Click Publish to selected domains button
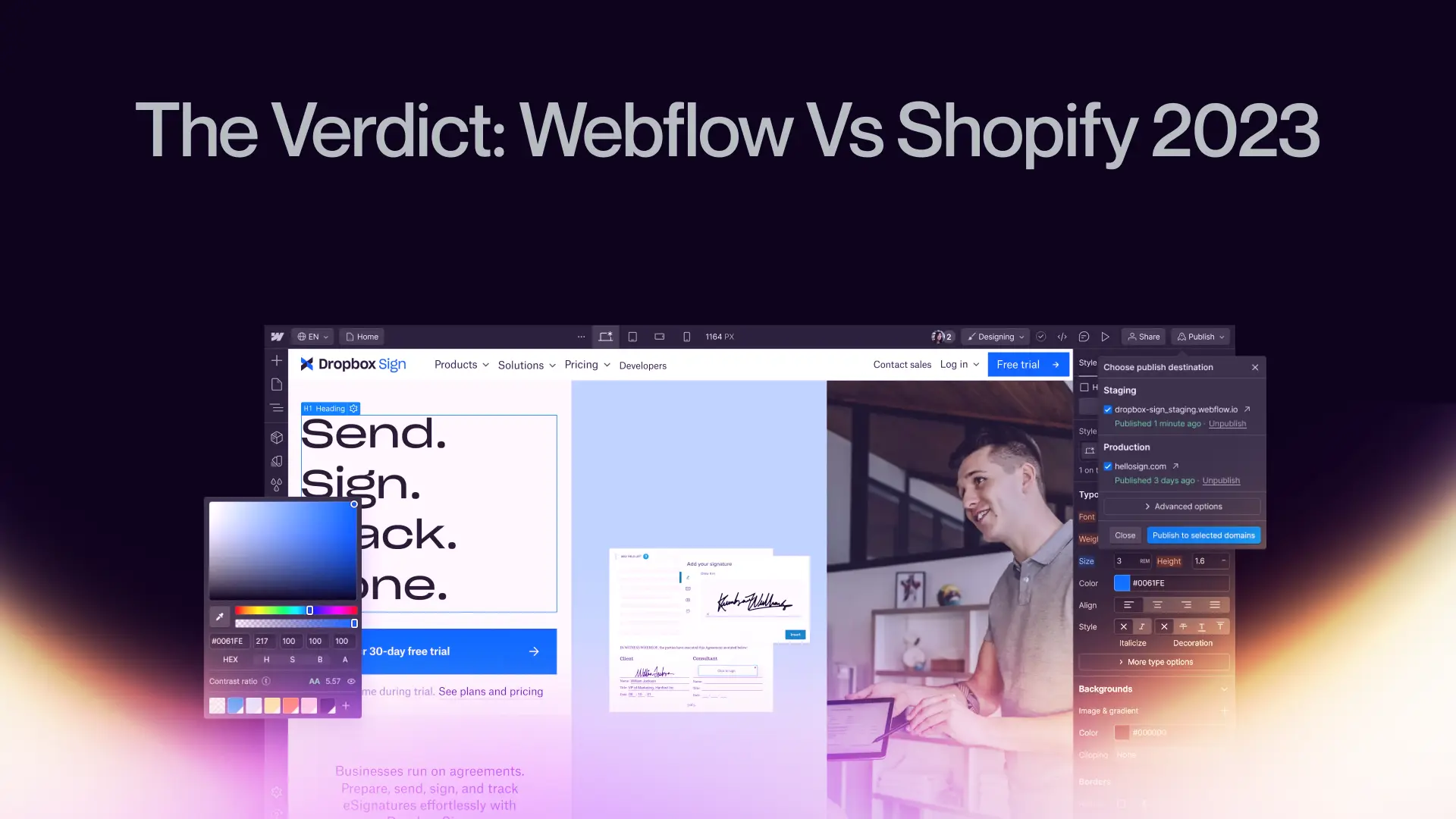Viewport: 1456px width, 819px height. [1203, 535]
